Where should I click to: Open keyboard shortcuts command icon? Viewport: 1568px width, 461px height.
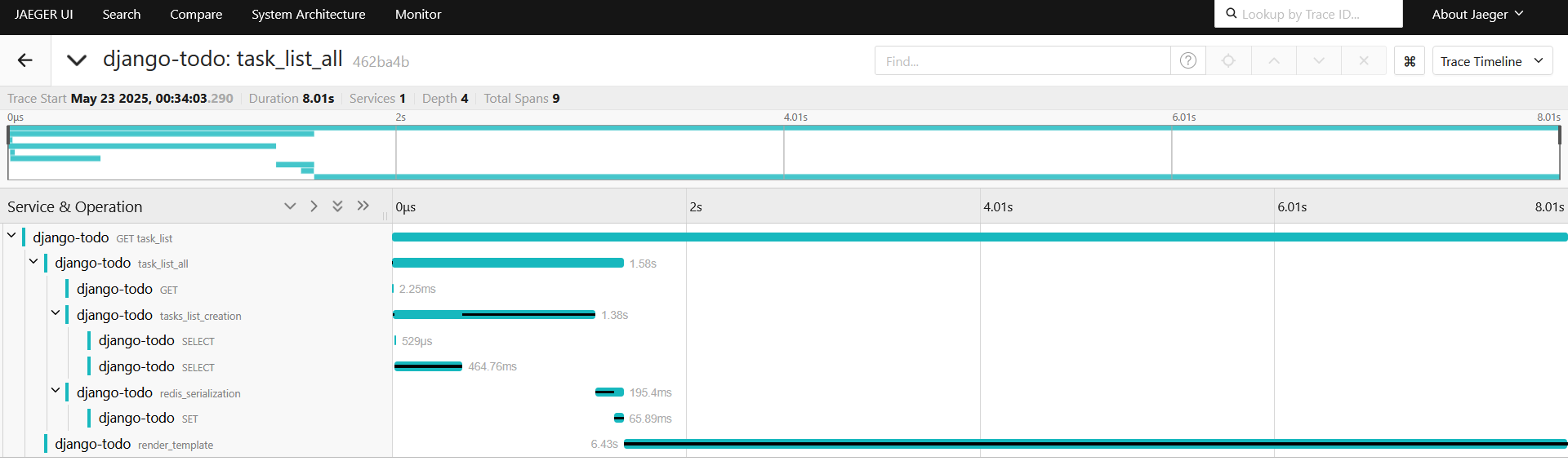pyautogui.click(x=1410, y=61)
